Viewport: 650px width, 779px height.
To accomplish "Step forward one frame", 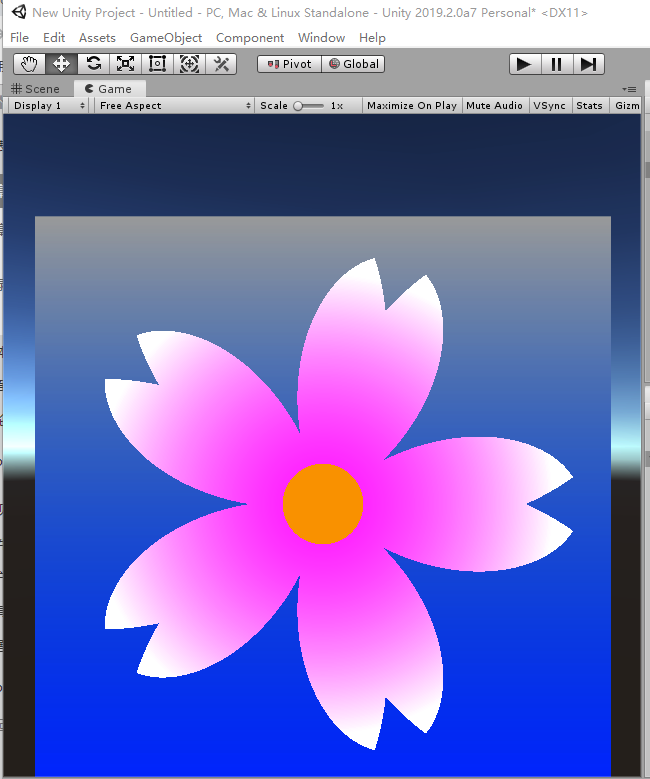I will pyautogui.click(x=588, y=64).
